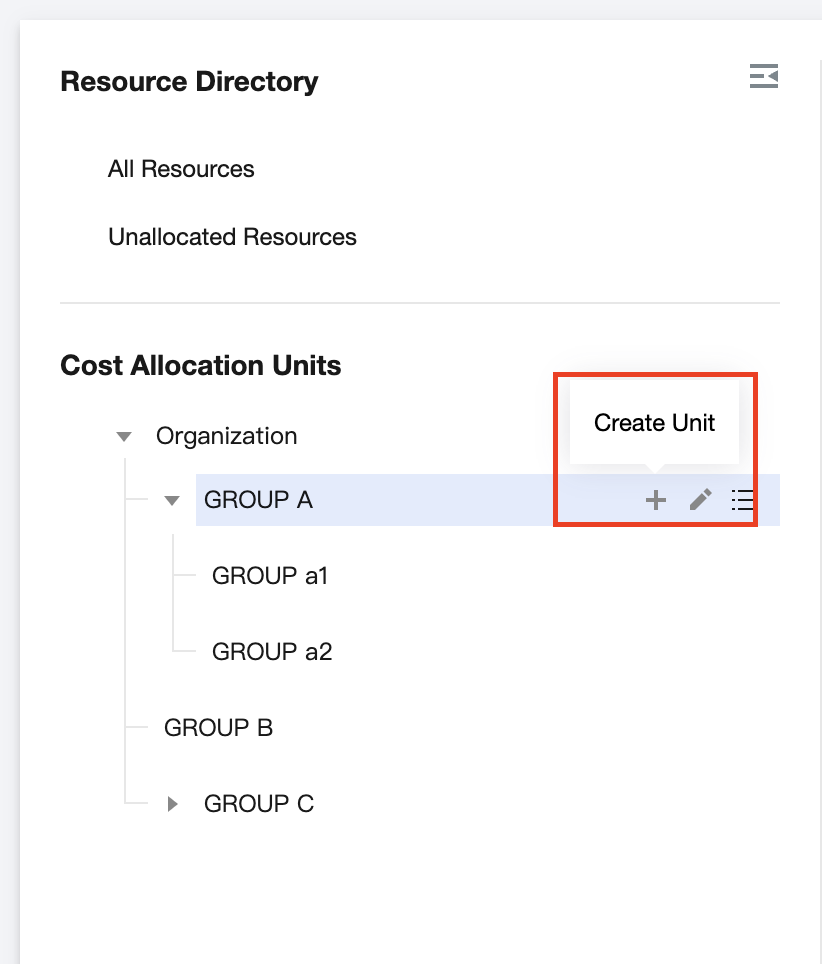Collapse the Resource Directory side panel
Viewport: 822px width, 964px height.
(x=764, y=77)
